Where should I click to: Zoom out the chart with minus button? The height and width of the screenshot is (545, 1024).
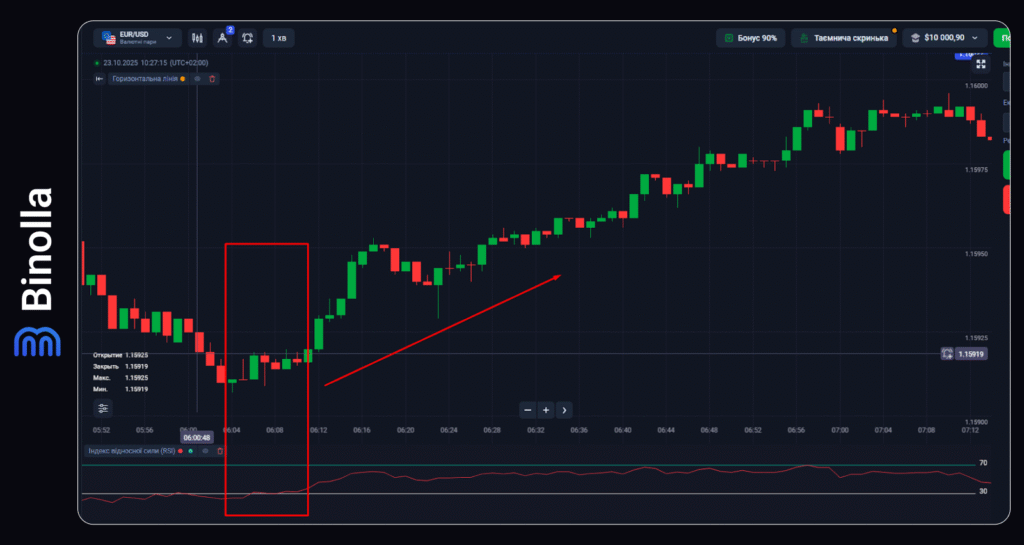[x=527, y=409]
